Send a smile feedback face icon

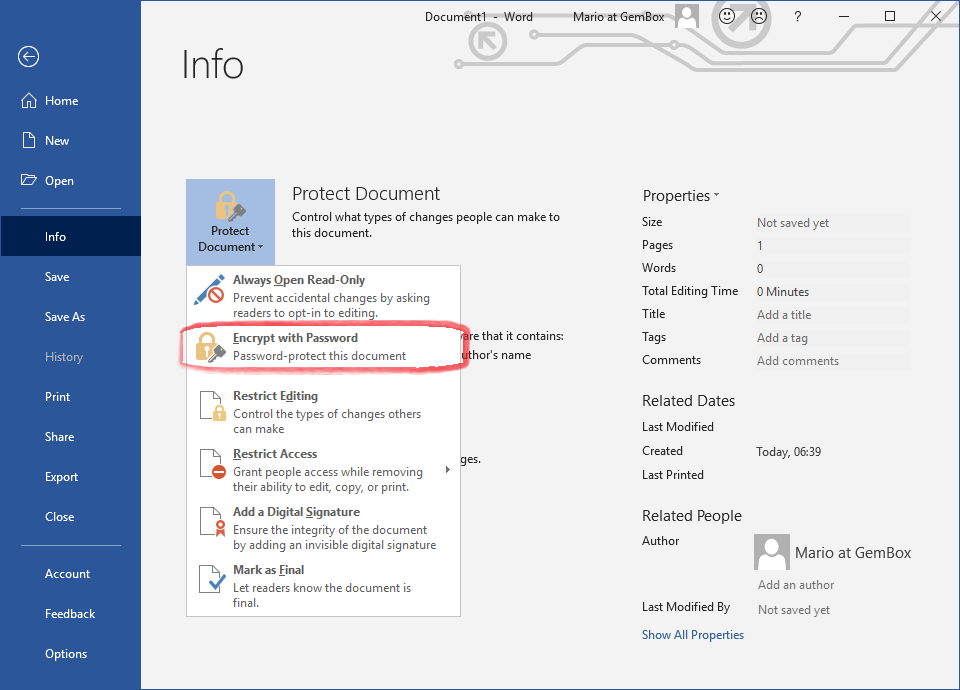[x=727, y=16]
